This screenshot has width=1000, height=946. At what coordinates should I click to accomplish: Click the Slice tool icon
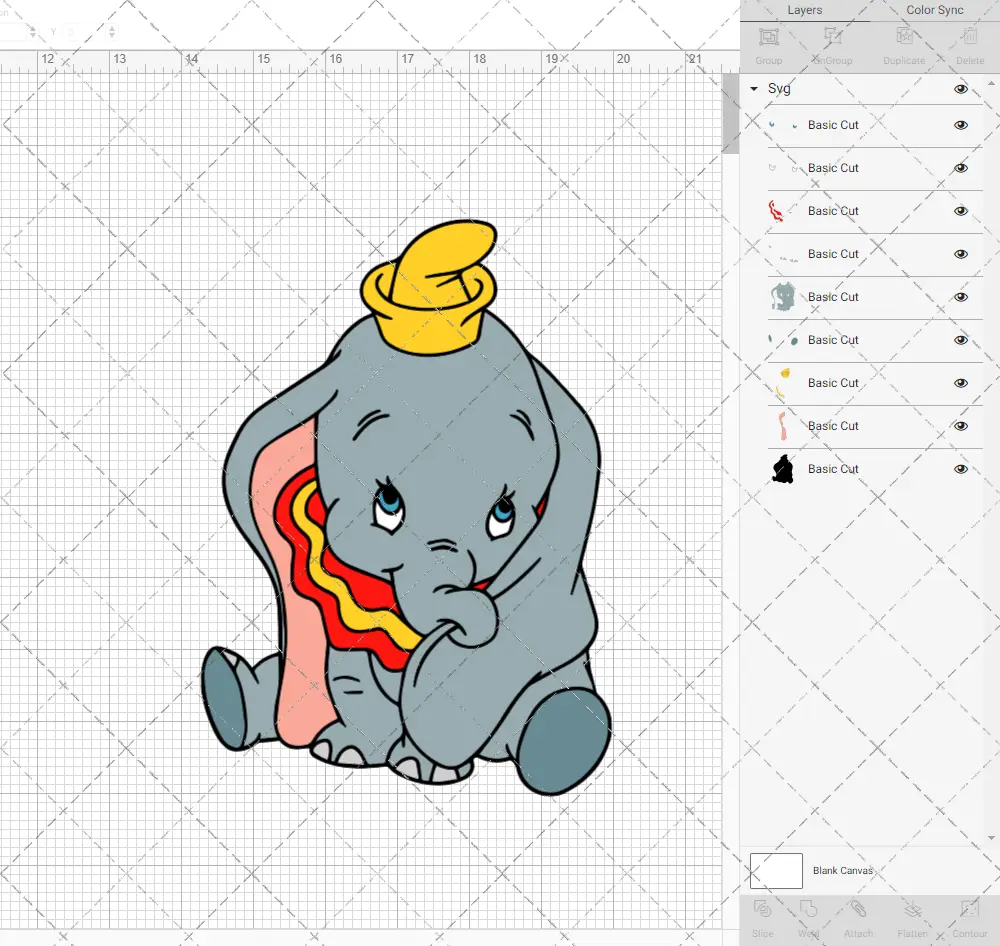tap(763, 909)
